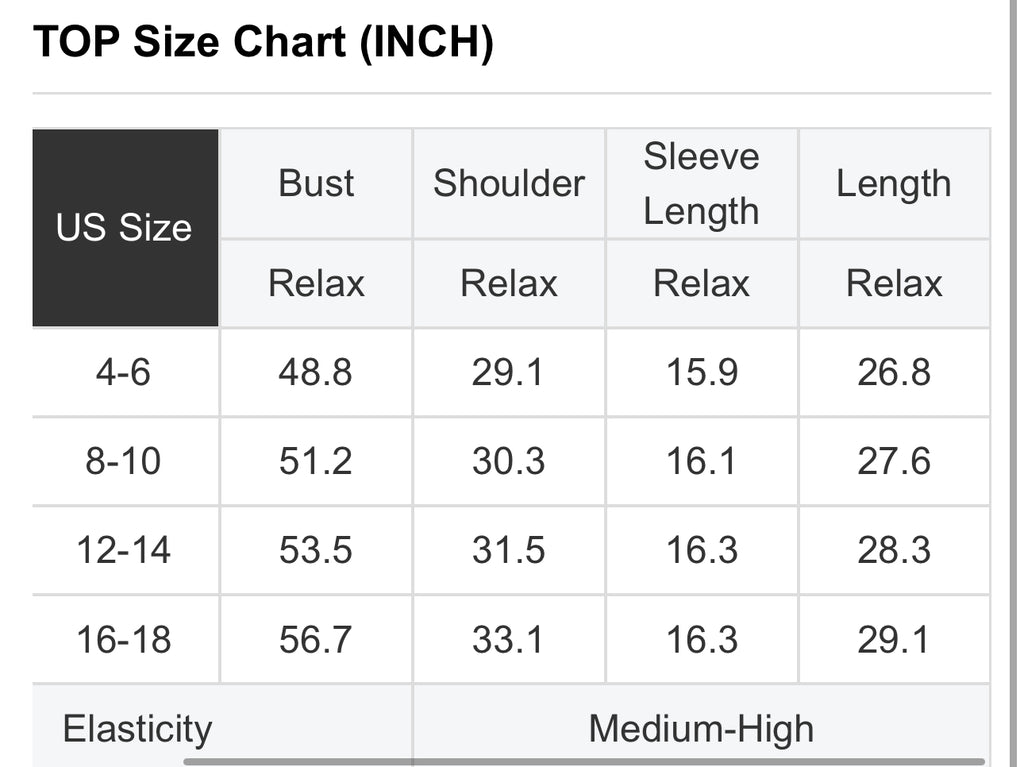Select Relax subheader under Bust

click(x=316, y=284)
